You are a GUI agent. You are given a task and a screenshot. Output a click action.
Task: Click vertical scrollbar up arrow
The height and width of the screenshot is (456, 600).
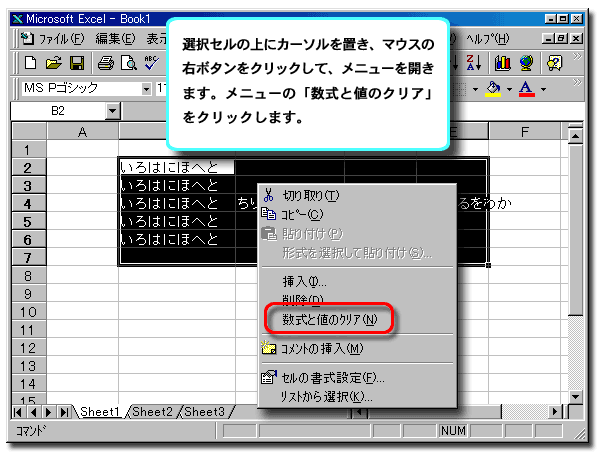tap(576, 135)
